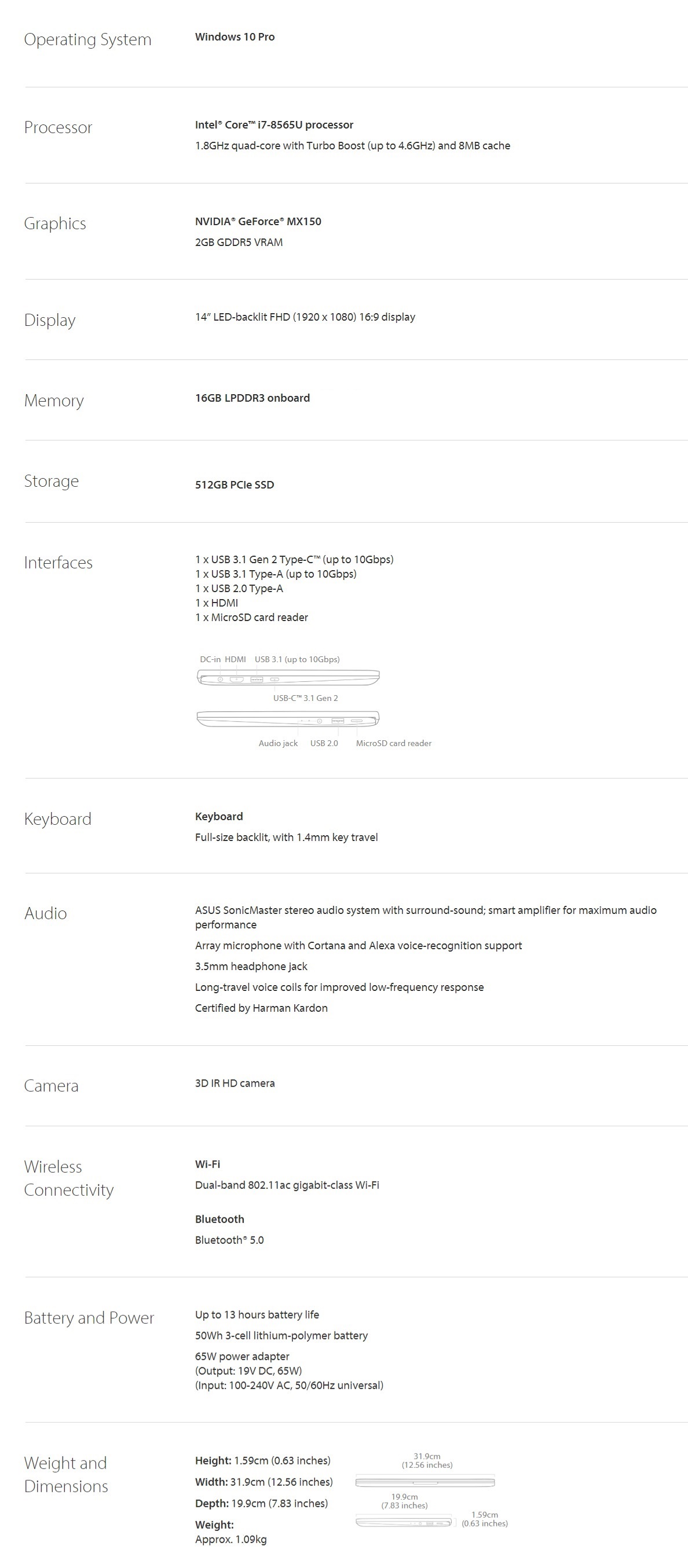Select the 'Intel Core i7-8565U processor' text
Viewport: 688px width, 1568px height.
(x=274, y=125)
